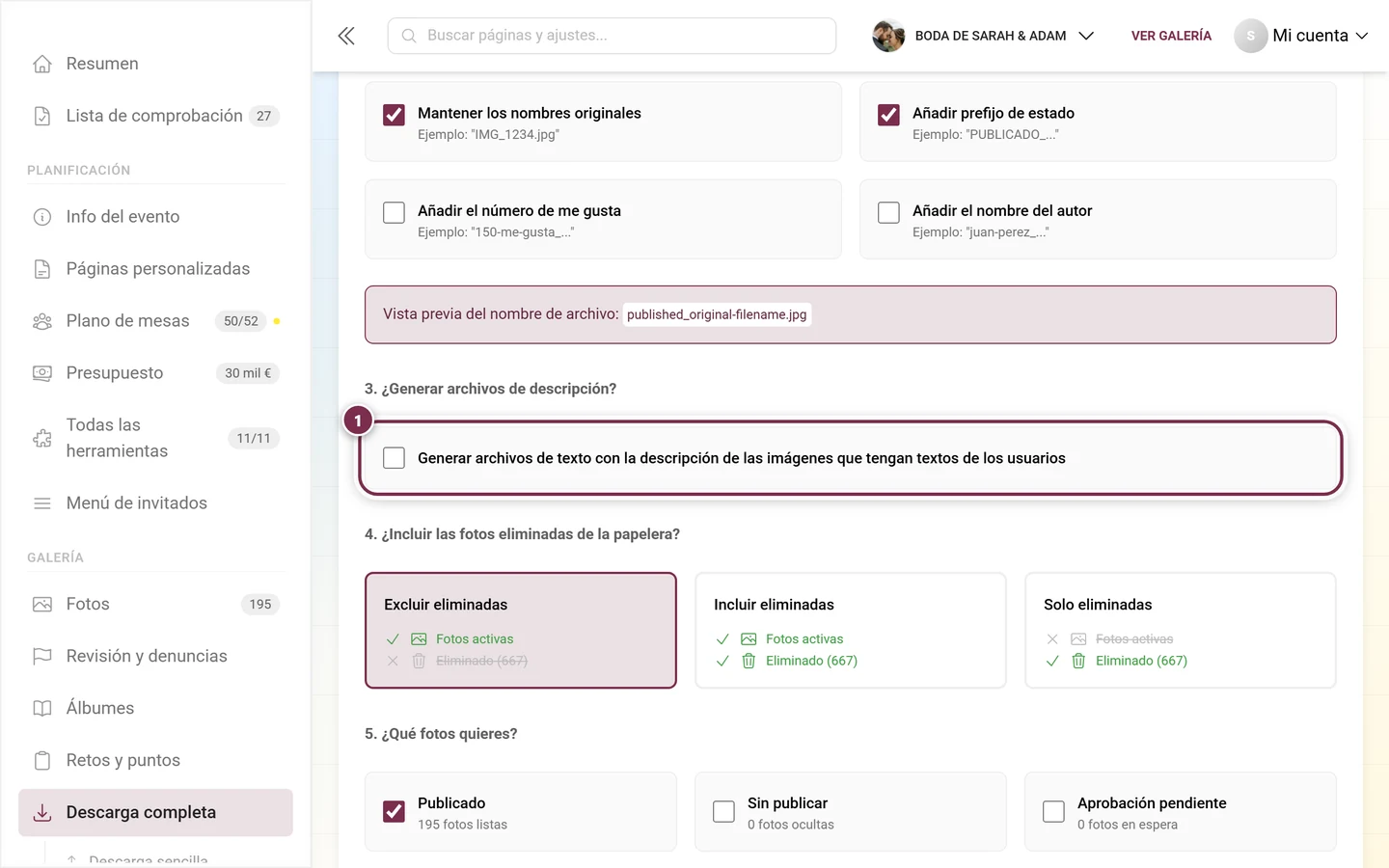This screenshot has width=1389, height=868.
Task: Enable Añadir el nombre del autor
Action: click(888, 212)
